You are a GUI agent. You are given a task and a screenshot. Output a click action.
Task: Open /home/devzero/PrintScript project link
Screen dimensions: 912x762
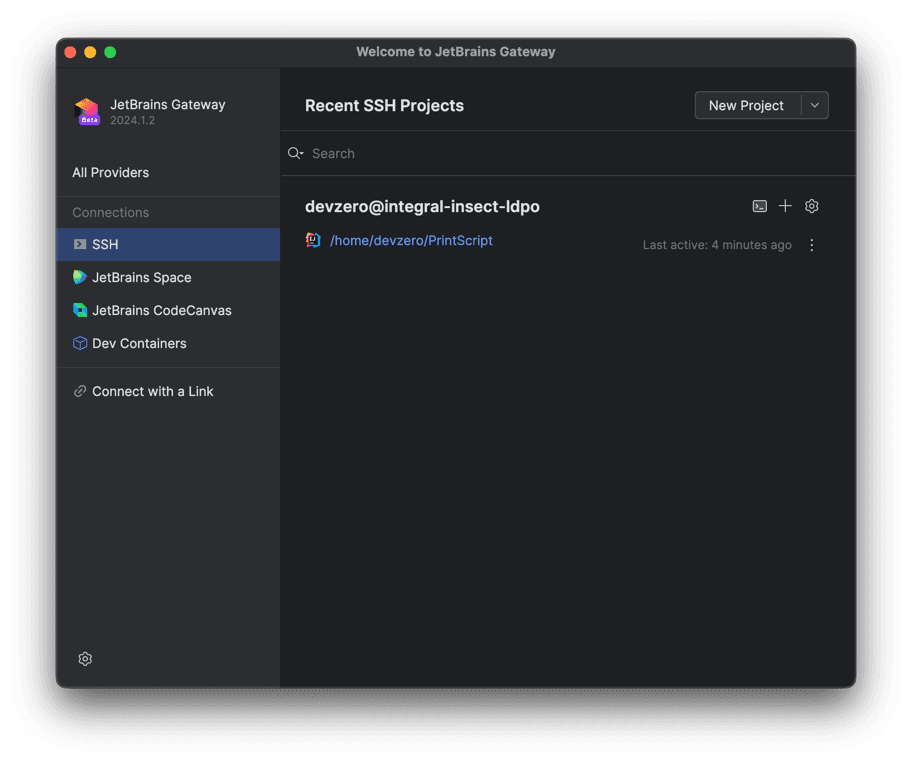[411, 240]
